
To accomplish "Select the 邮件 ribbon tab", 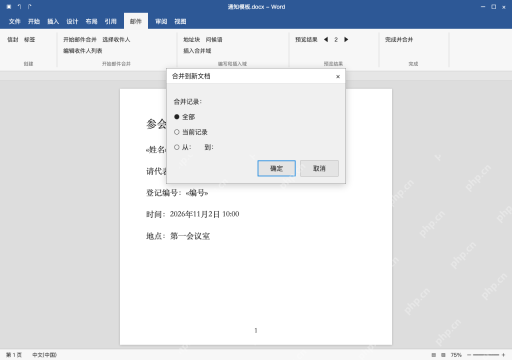I will 136,21.
